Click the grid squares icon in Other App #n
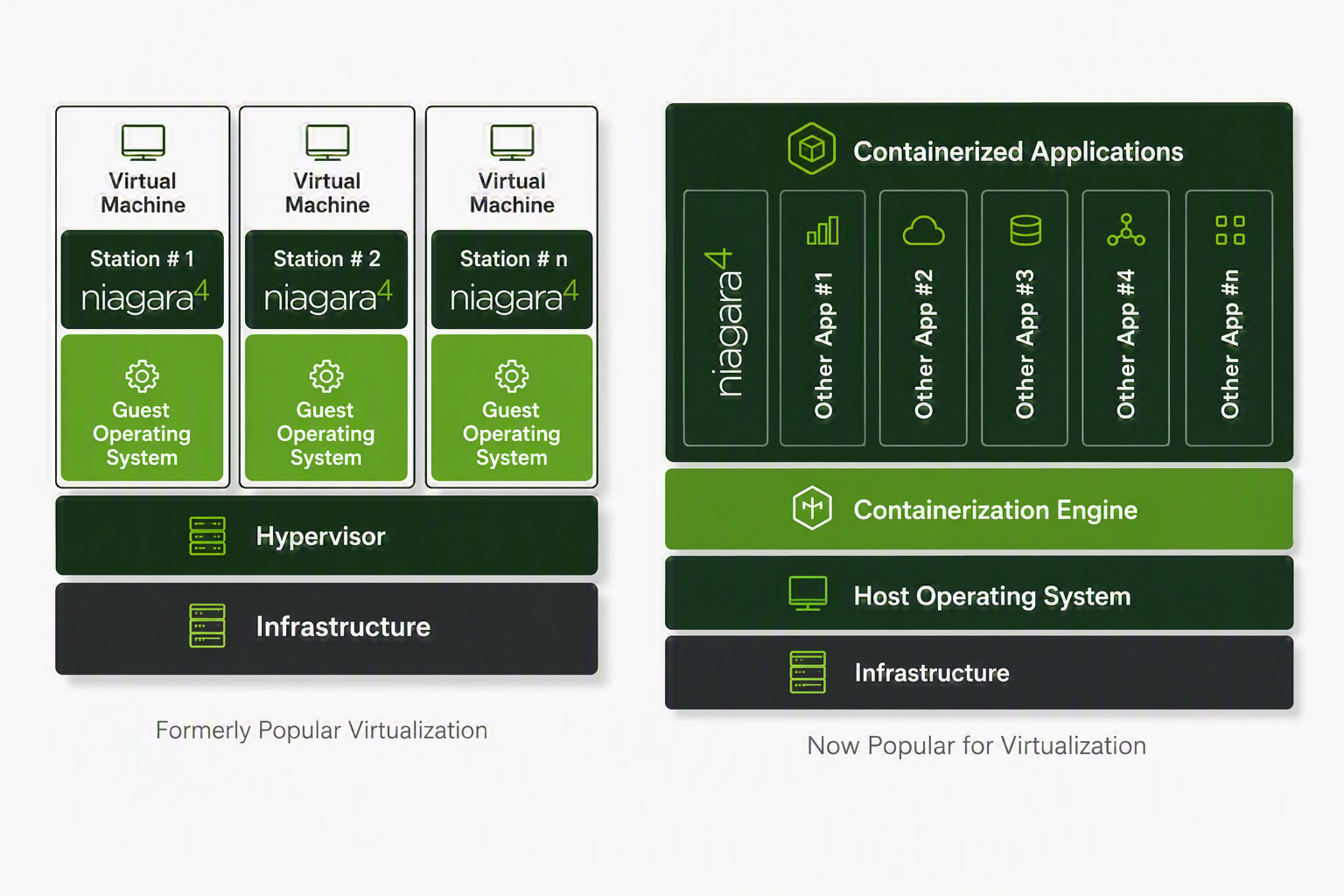 [x=1230, y=230]
